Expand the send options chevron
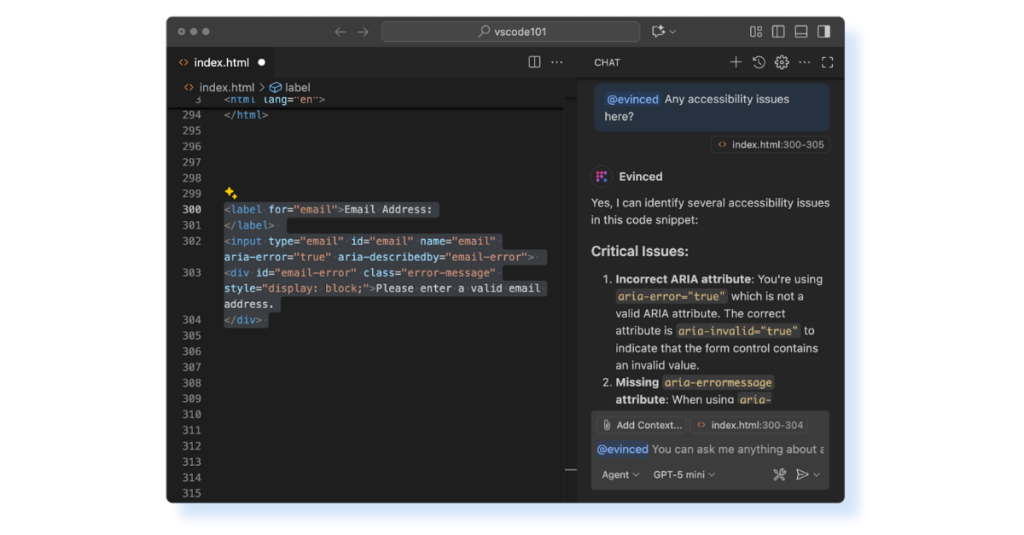1024x535 pixels. coord(817,475)
